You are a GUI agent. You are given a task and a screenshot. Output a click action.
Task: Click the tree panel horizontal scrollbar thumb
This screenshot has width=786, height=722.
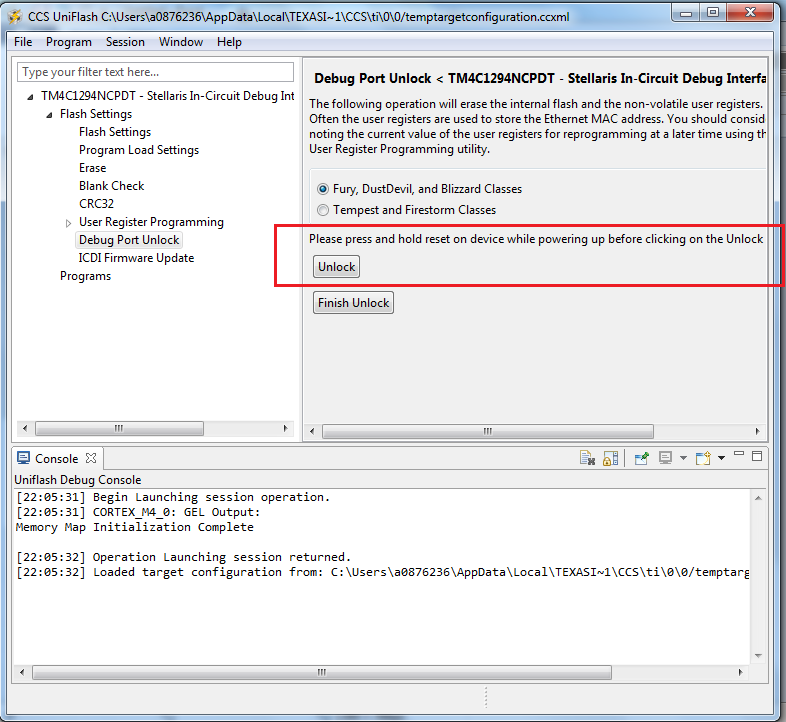coord(119,429)
